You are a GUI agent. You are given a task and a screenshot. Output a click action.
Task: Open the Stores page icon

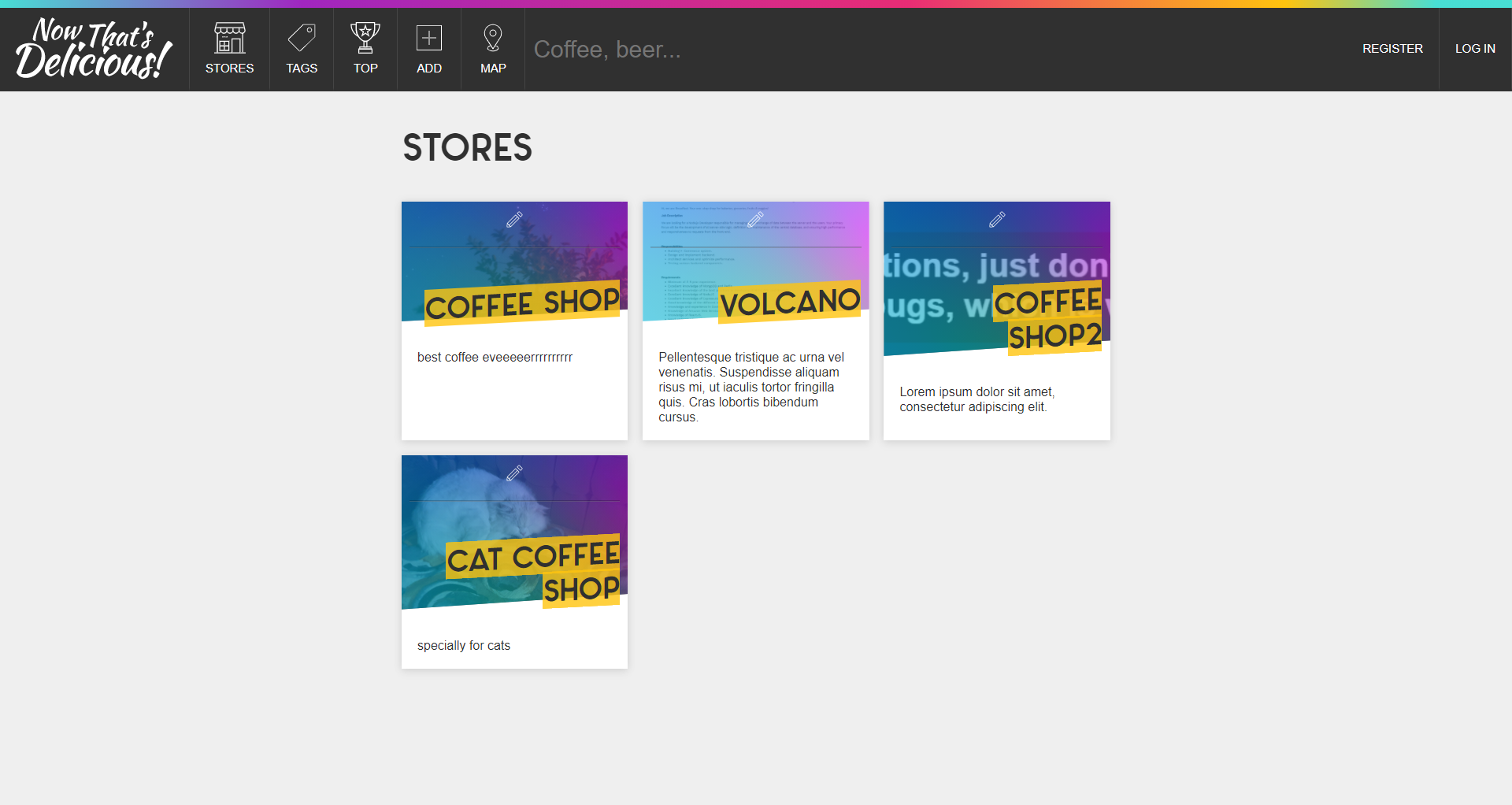229,39
